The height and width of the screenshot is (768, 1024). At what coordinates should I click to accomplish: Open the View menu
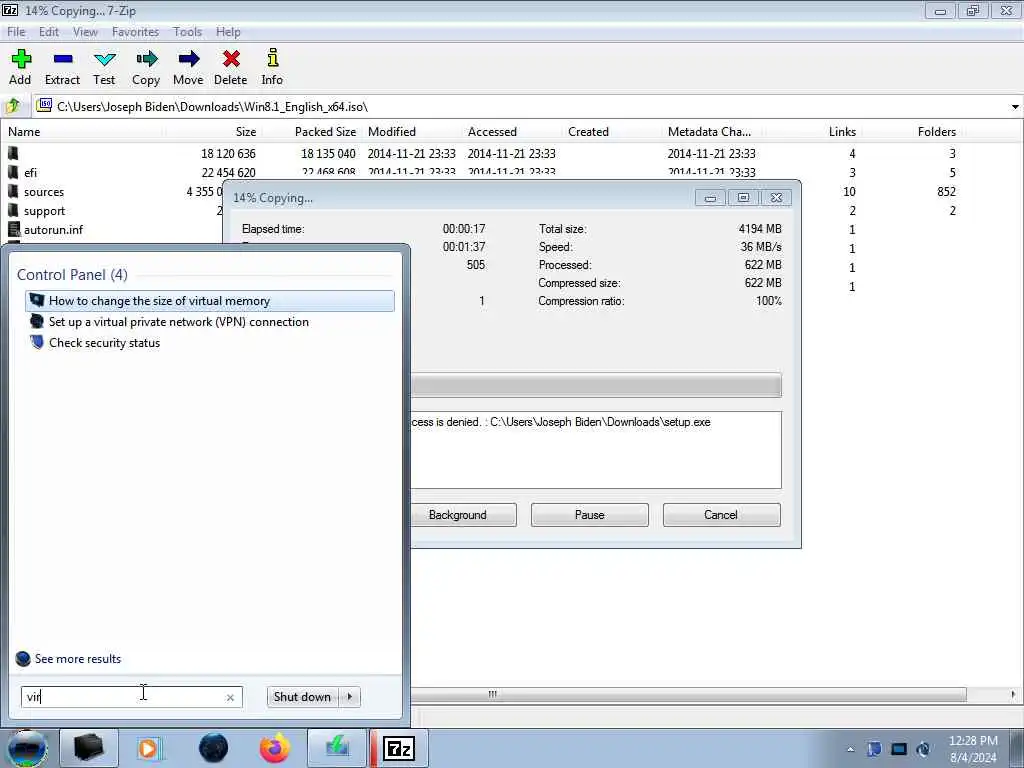click(85, 31)
